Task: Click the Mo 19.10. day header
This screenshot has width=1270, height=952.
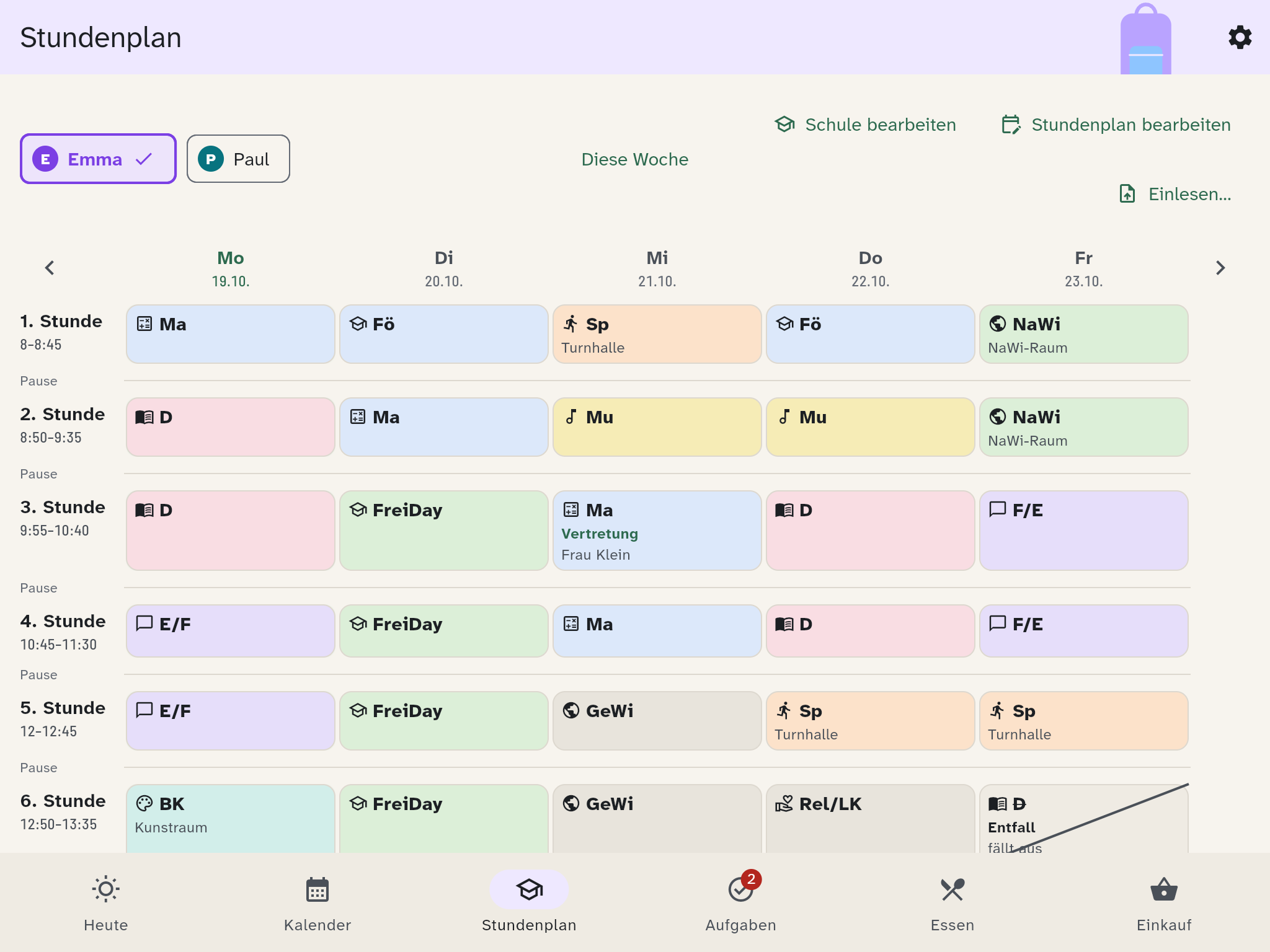Action: [231, 268]
